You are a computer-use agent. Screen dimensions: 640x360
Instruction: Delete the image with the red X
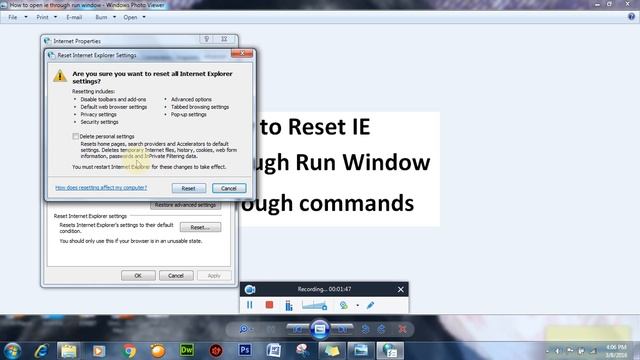coord(402,329)
